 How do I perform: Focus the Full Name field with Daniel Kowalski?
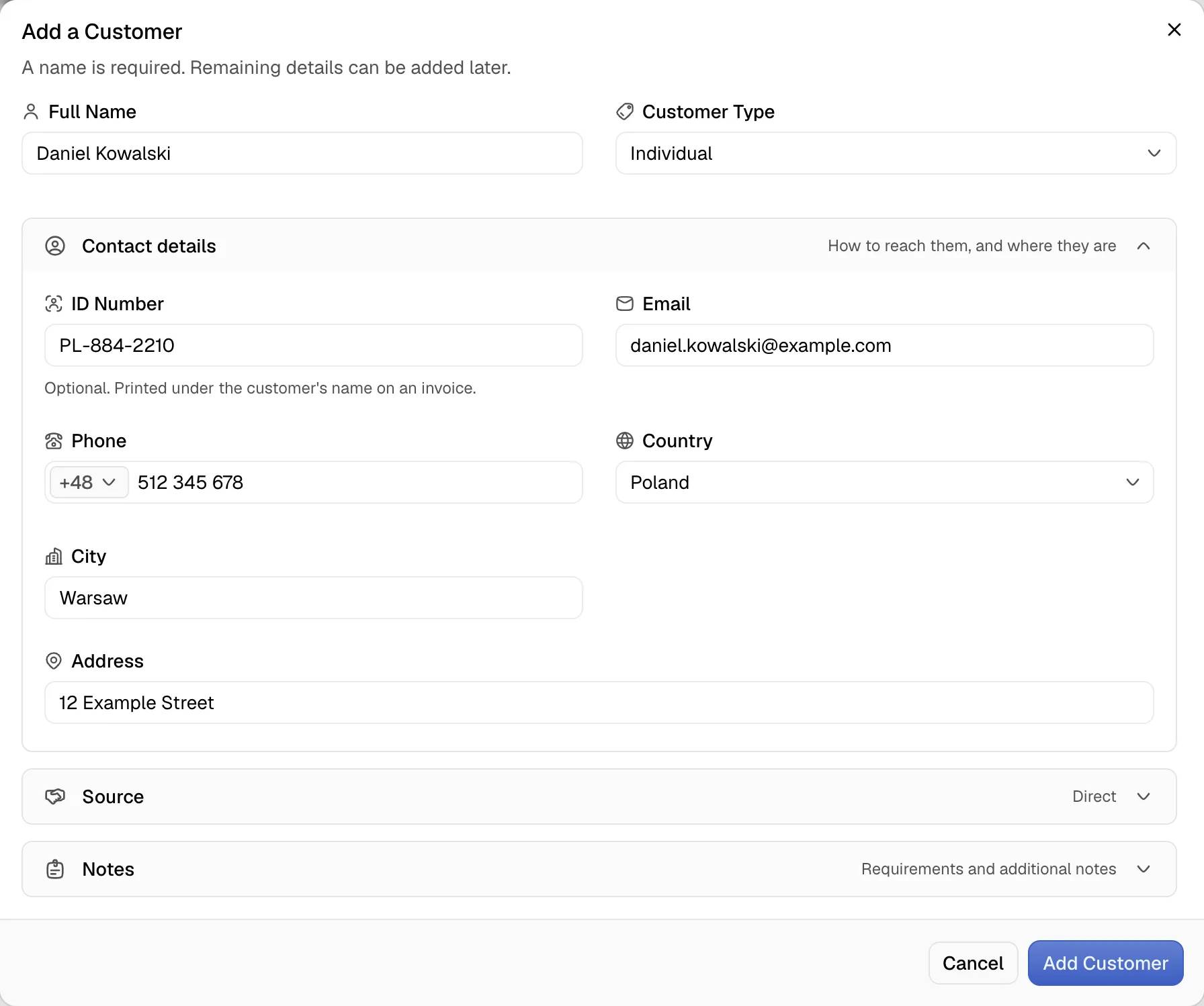coord(302,153)
